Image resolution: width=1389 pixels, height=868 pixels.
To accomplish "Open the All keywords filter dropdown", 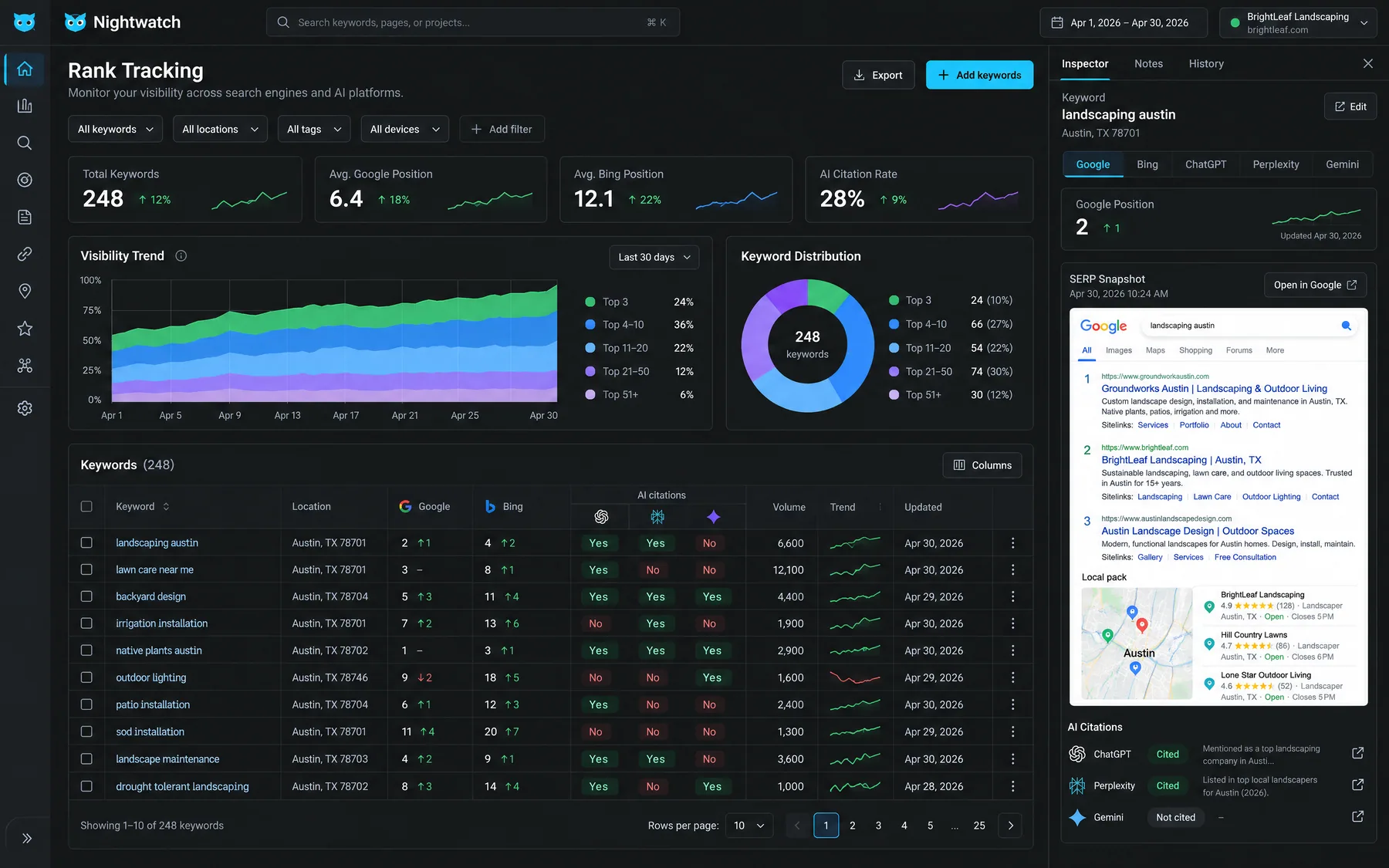I will pos(116,130).
